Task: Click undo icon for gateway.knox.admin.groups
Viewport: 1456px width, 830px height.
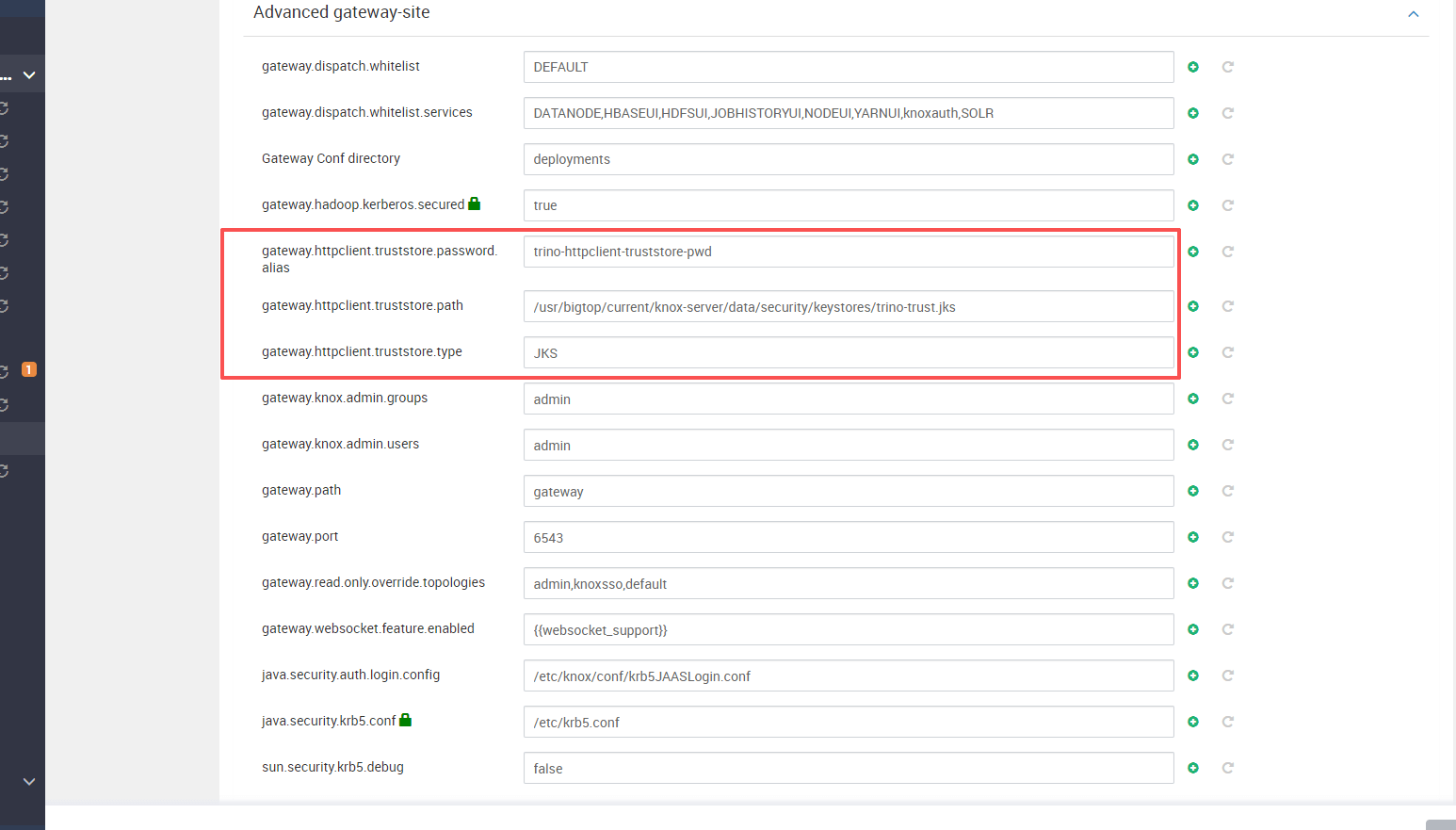Action: coord(1228,399)
